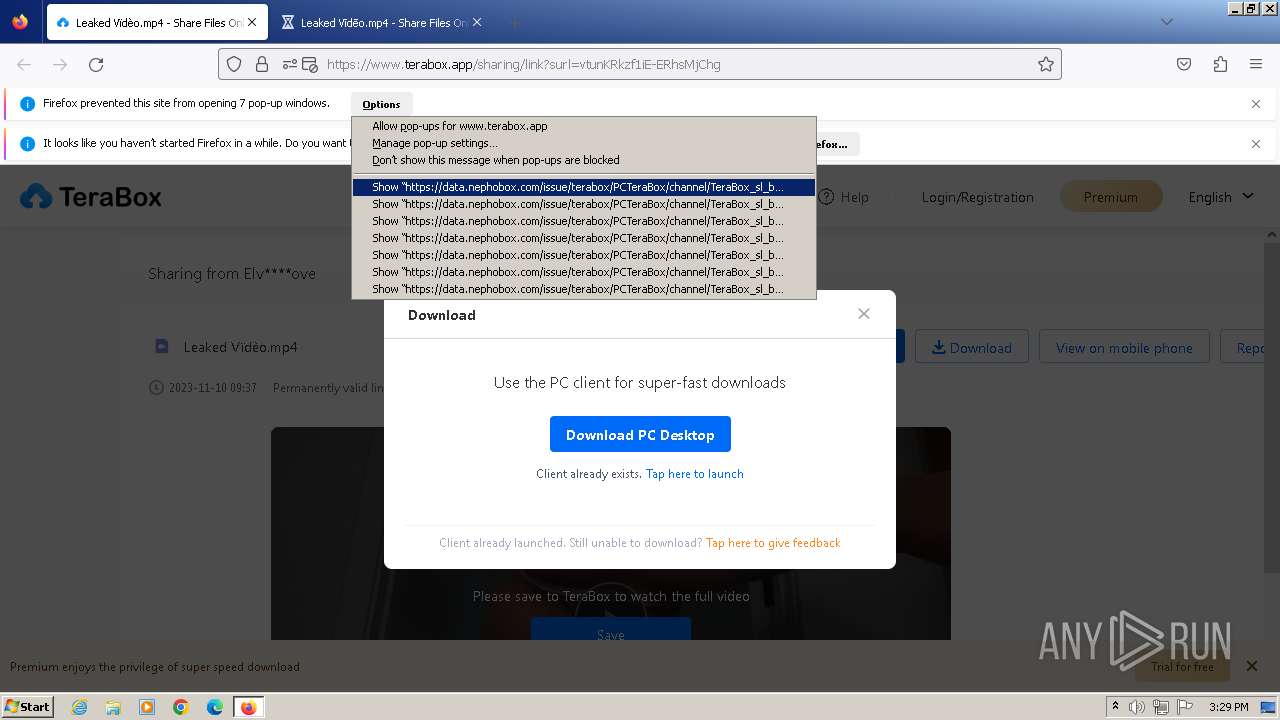This screenshot has height=720, width=1280.
Task: Click Tap here to give feedback link
Action: click(x=773, y=543)
